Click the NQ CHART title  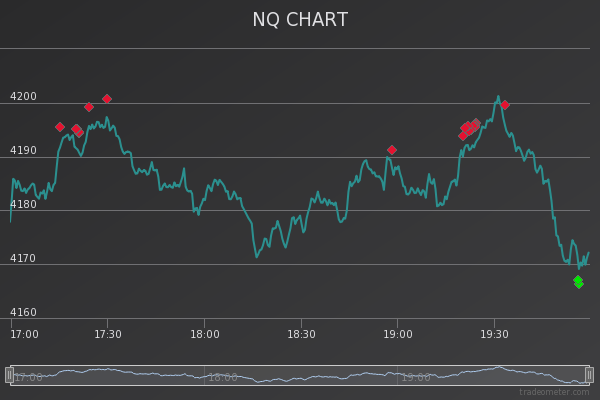tap(300, 20)
